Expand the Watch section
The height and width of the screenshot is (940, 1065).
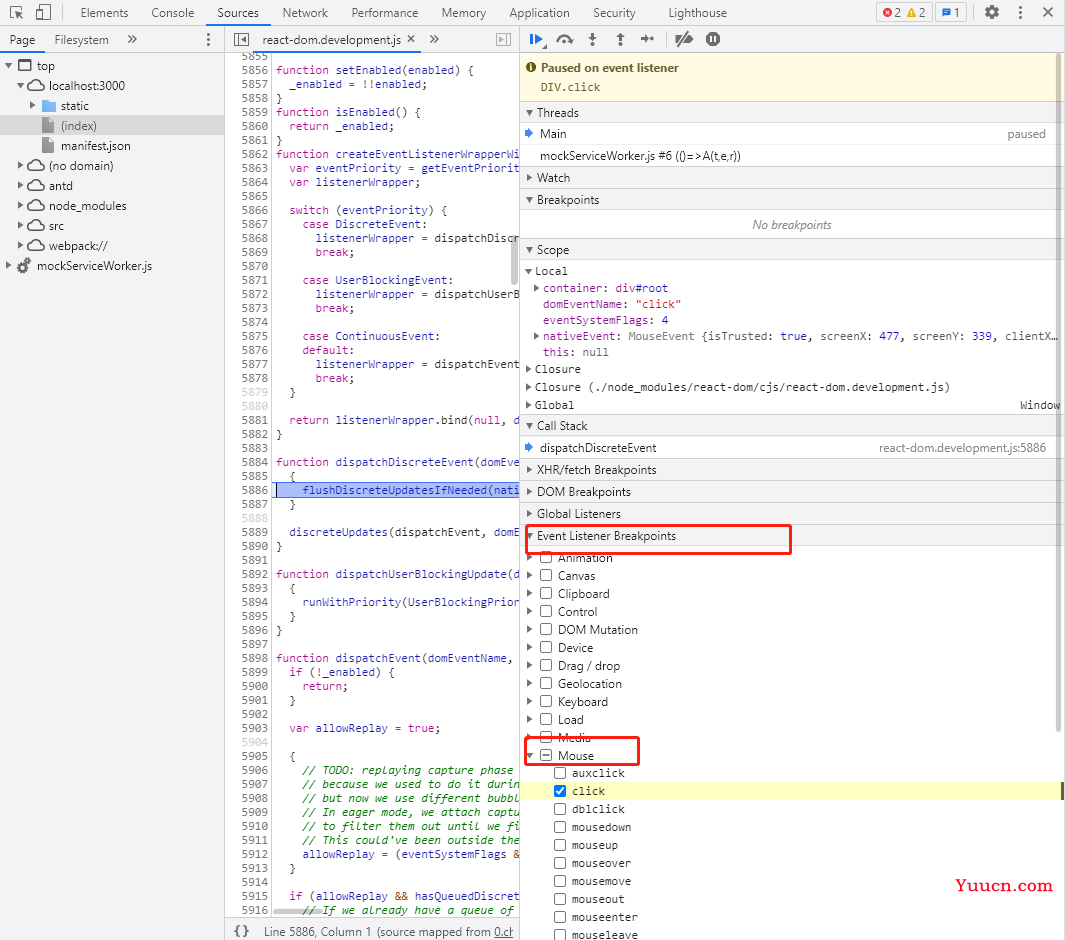(x=530, y=178)
